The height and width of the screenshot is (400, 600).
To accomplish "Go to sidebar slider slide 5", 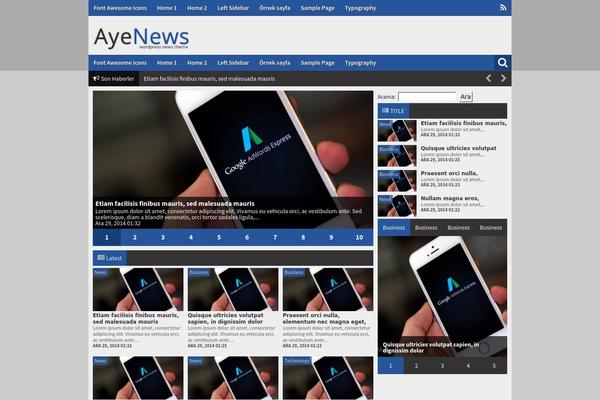I will (494, 366).
